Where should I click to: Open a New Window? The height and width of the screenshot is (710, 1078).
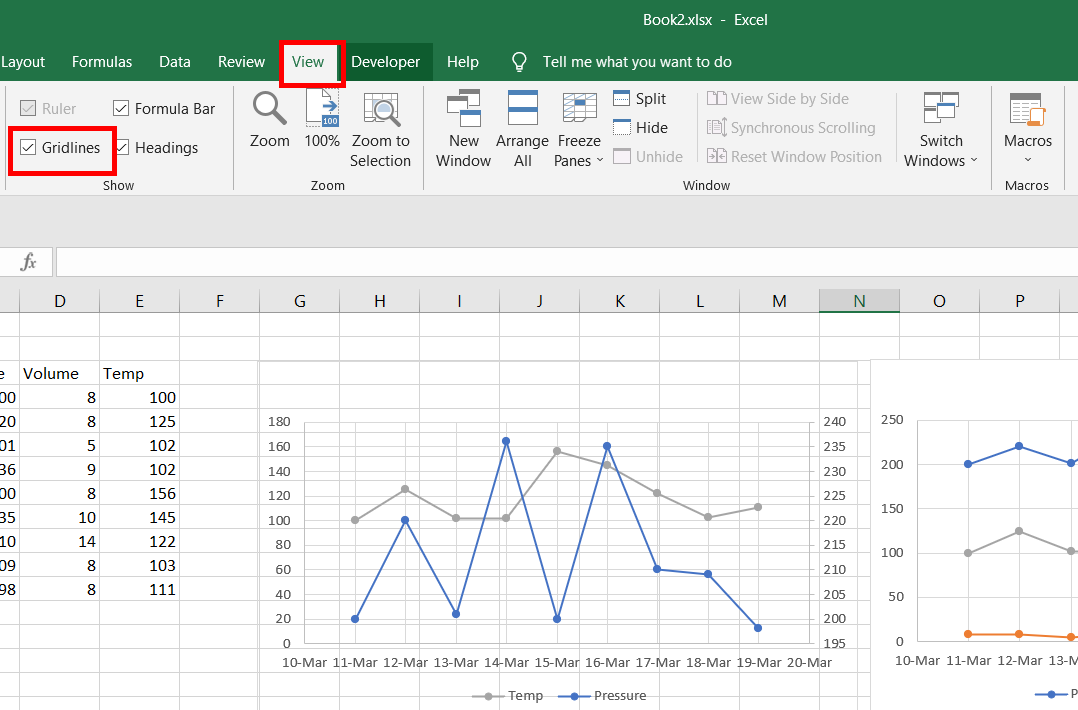[x=463, y=108]
